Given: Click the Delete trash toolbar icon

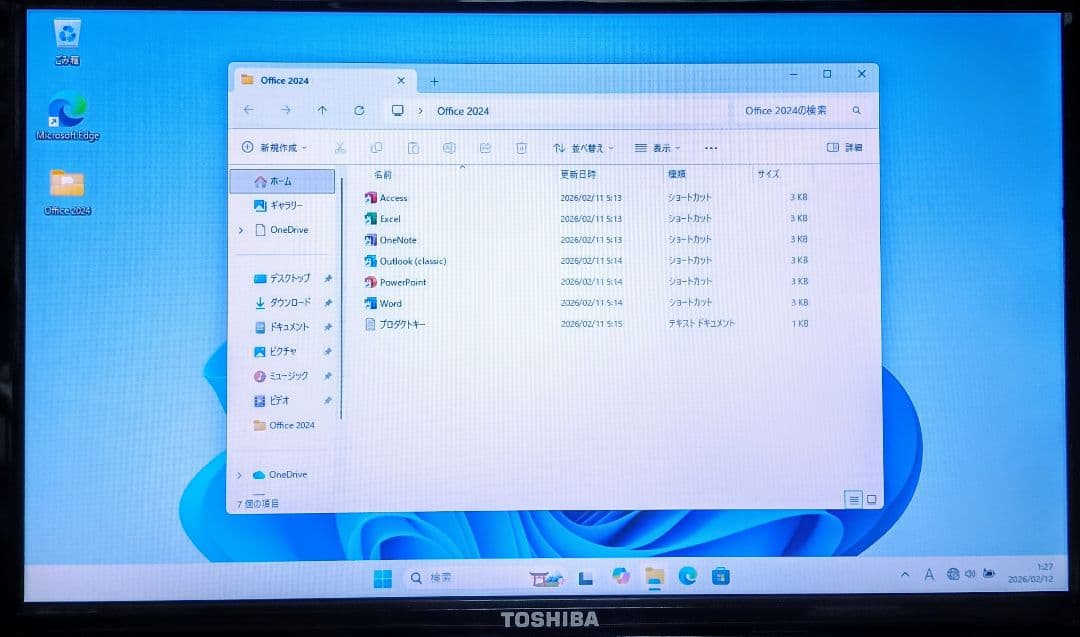Looking at the screenshot, I should [x=521, y=148].
